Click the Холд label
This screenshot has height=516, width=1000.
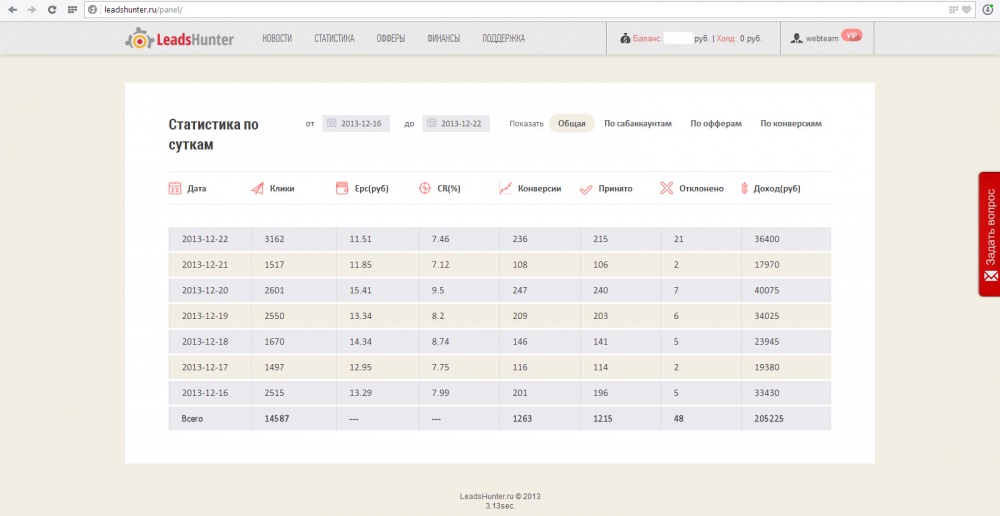(726, 38)
